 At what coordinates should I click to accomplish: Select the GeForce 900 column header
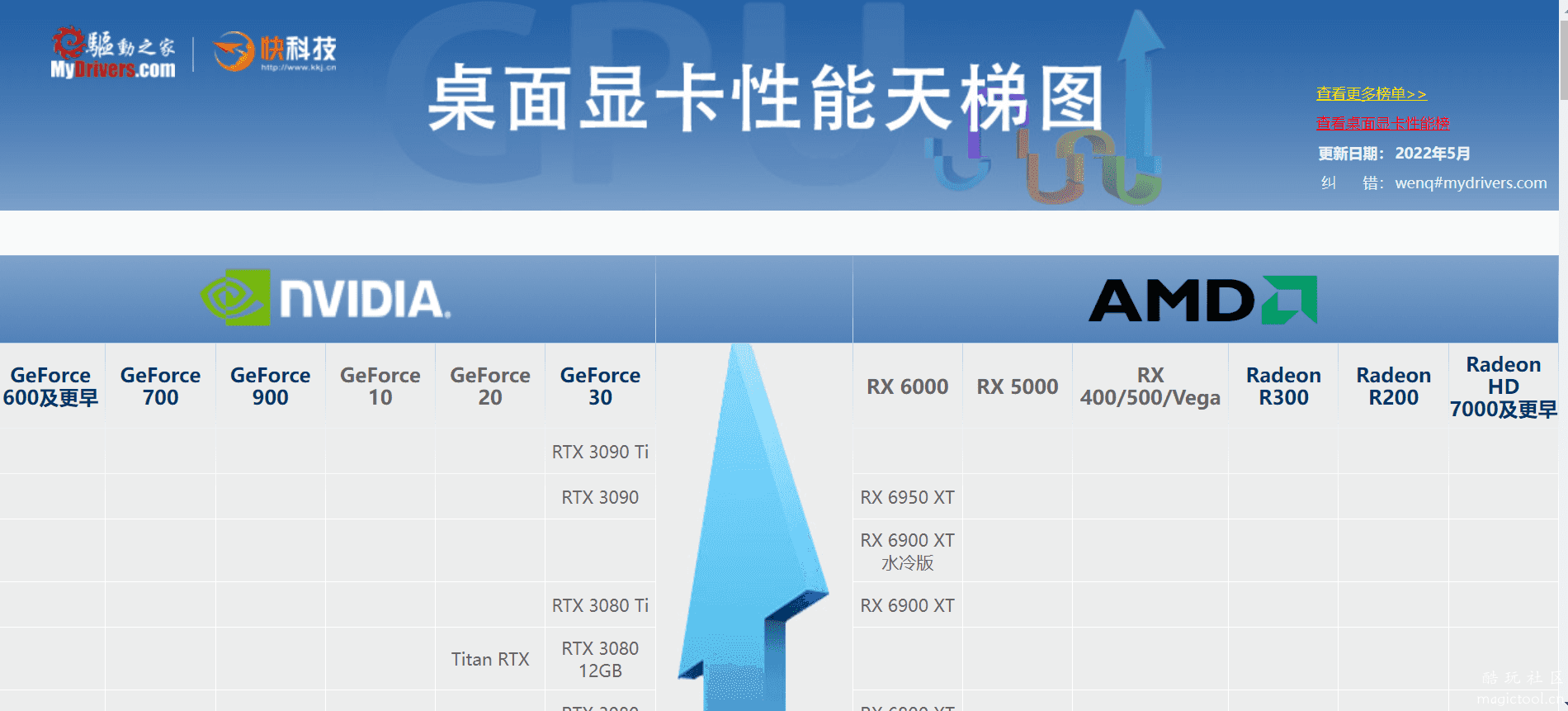click(x=271, y=386)
